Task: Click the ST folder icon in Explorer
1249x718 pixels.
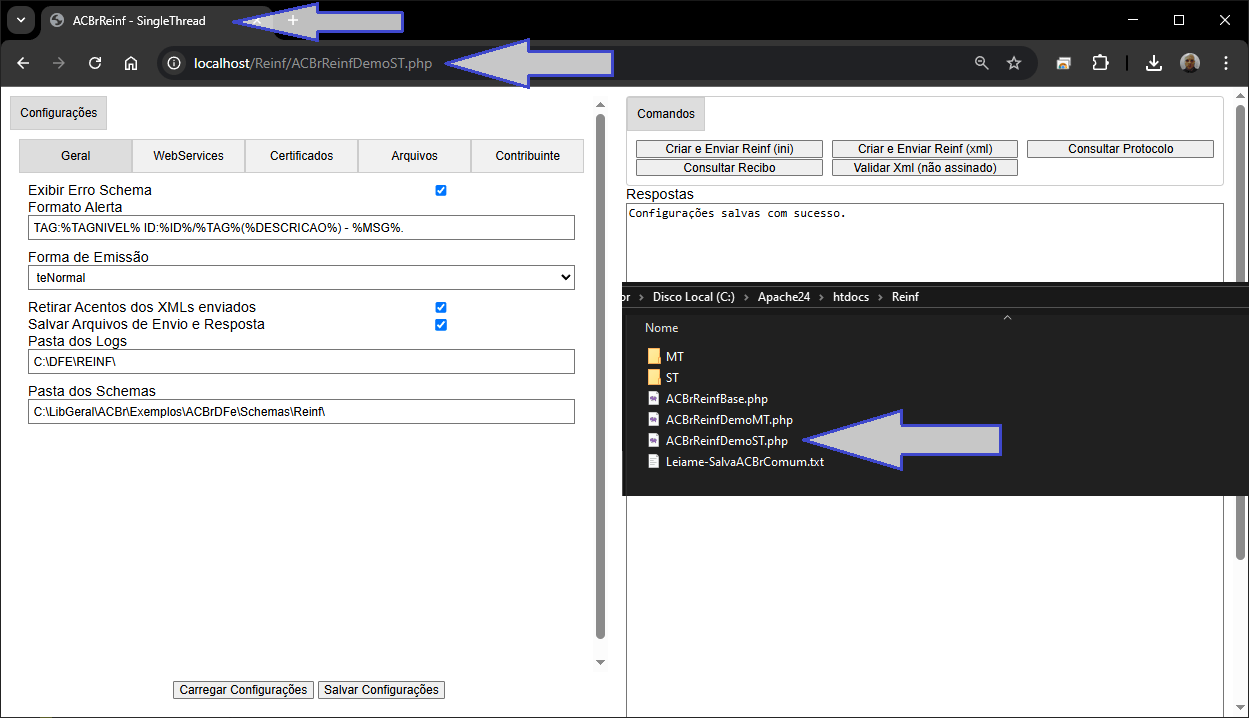Action: click(654, 378)
